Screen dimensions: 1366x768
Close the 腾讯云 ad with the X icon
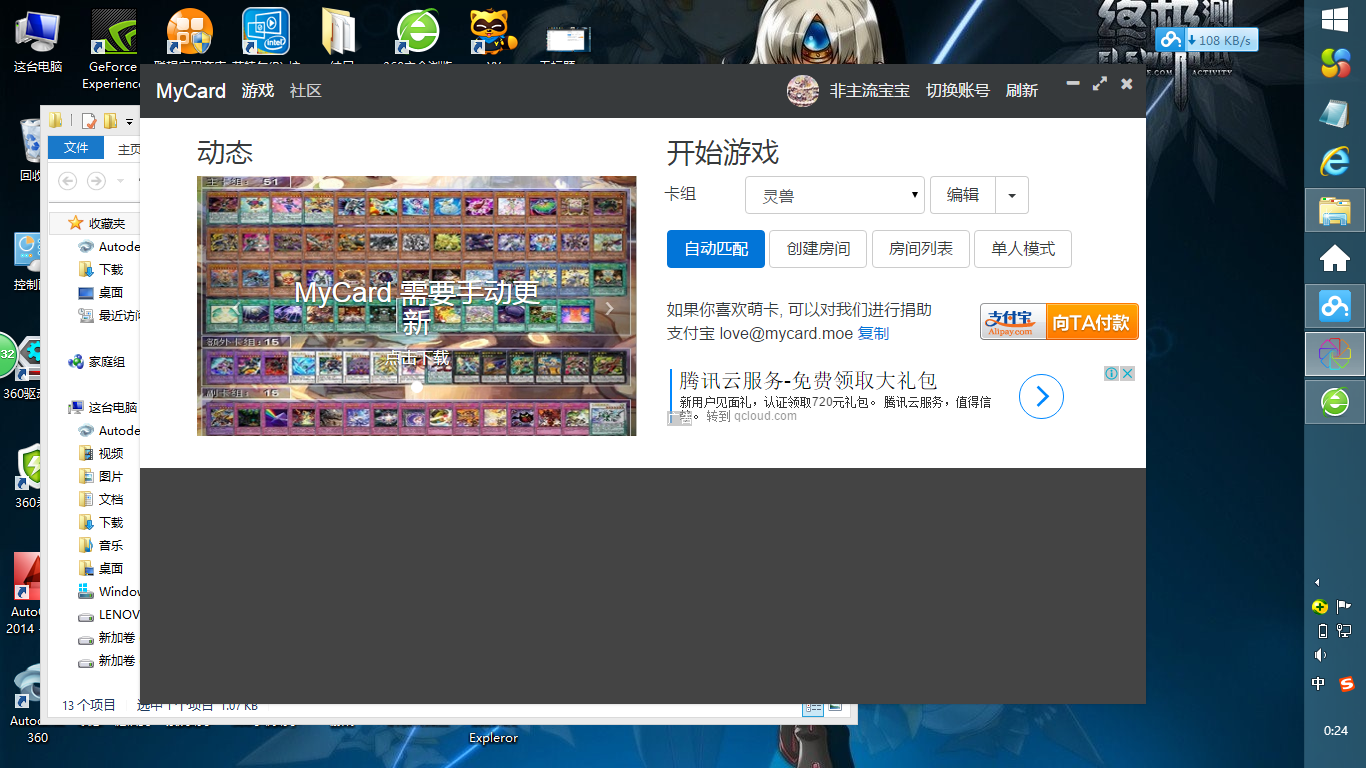pyautogui.click(x=1127, y=373)
